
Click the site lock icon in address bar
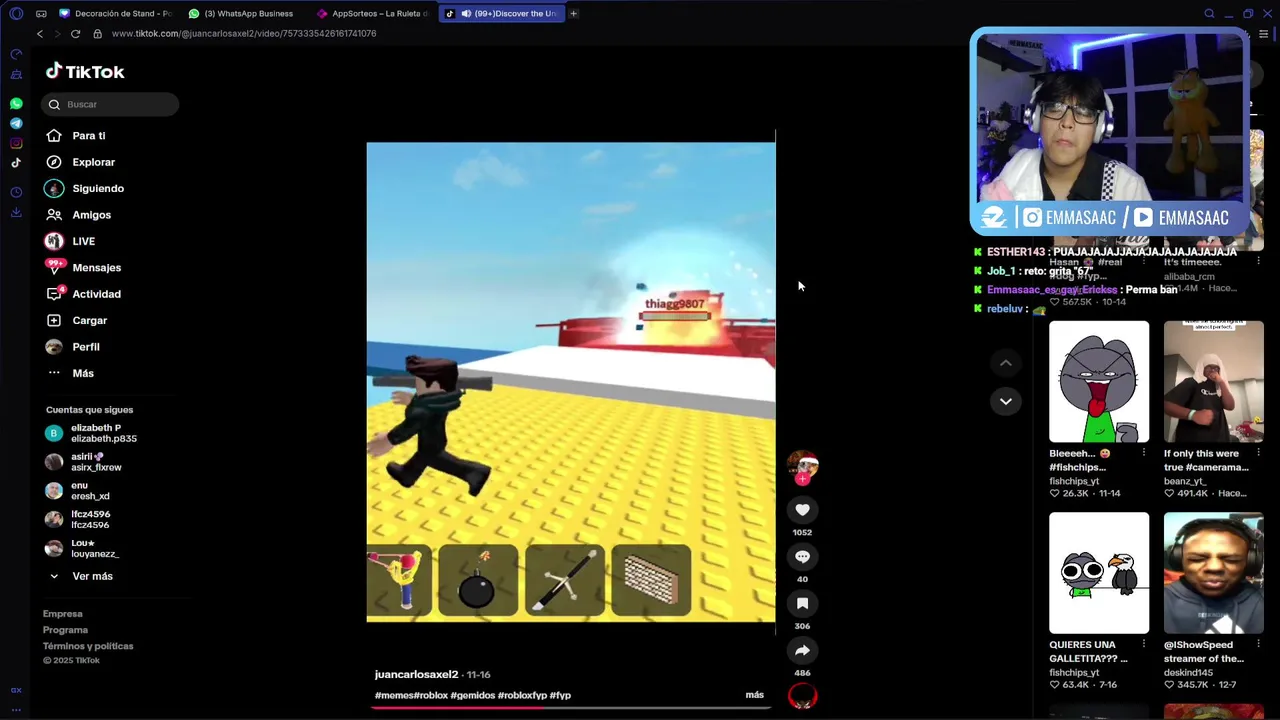97,34
